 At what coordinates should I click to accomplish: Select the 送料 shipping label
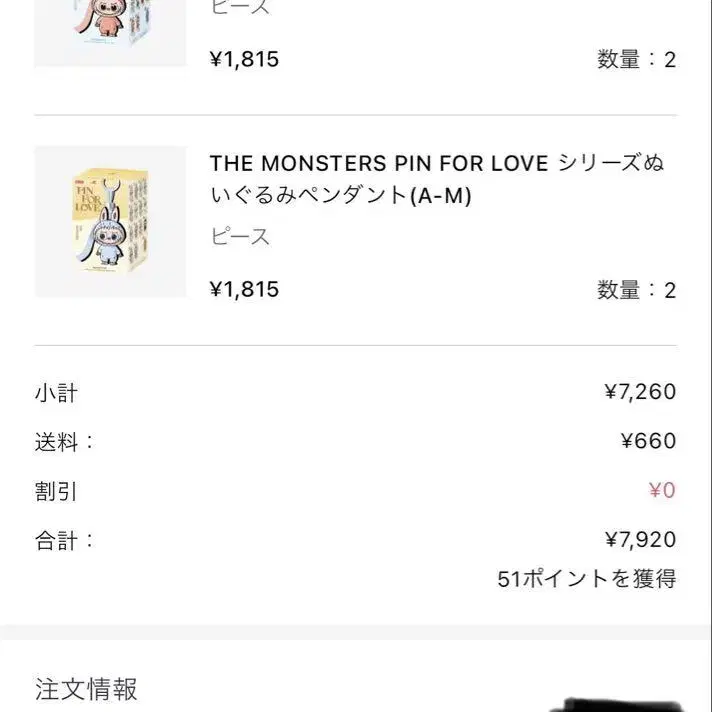[64, 441]
